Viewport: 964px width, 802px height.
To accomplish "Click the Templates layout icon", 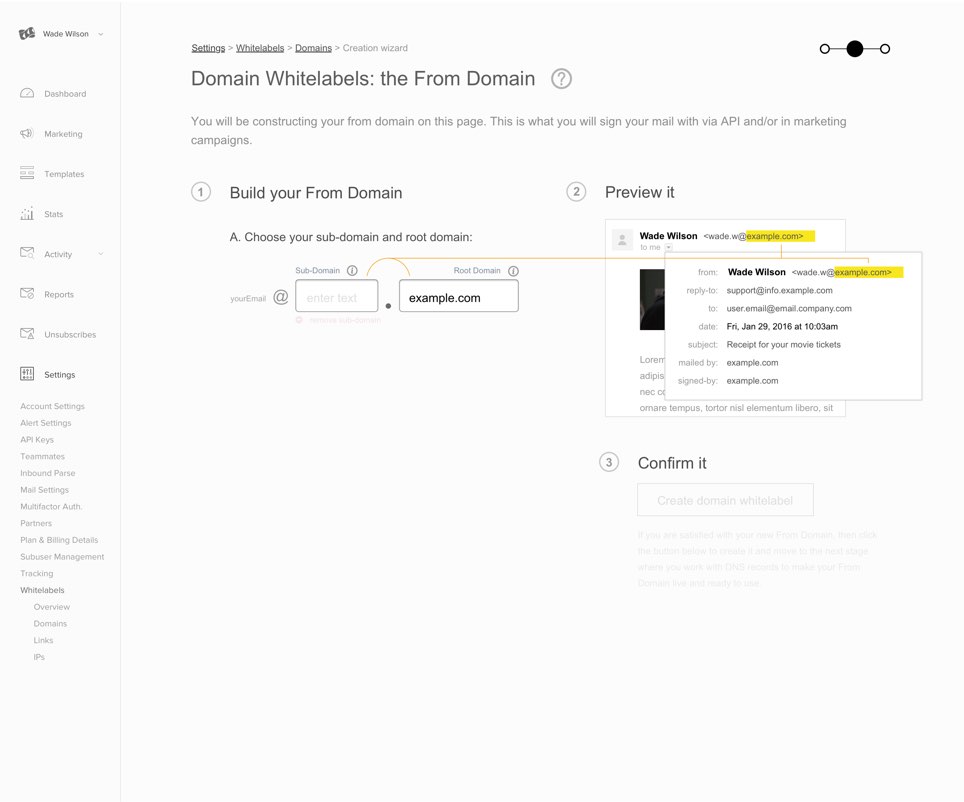I will [27, 173].
